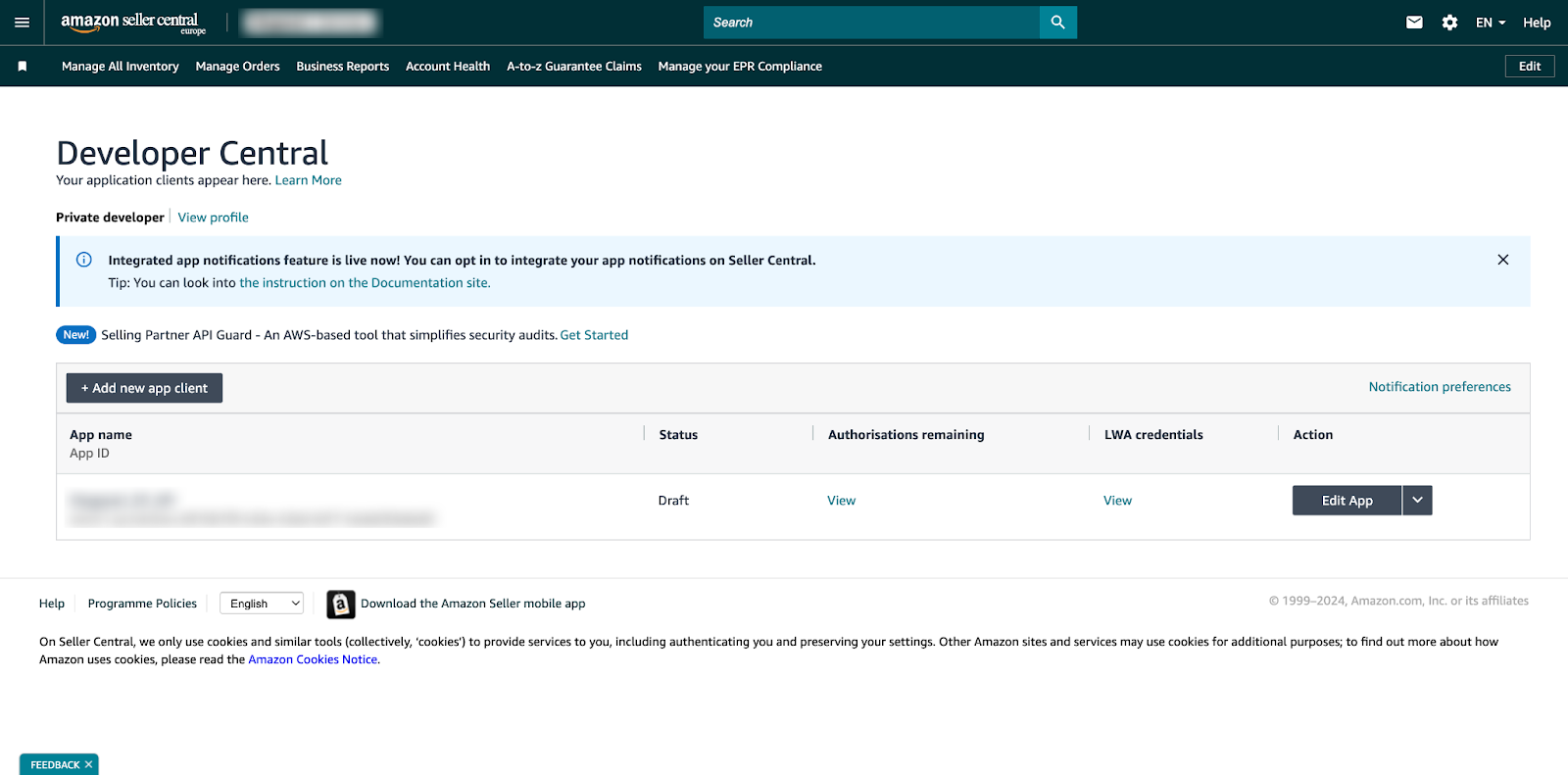1568x775 pixels.
Task: Open A-to-z Guarantee Claims
Action: tap(574, 67)
